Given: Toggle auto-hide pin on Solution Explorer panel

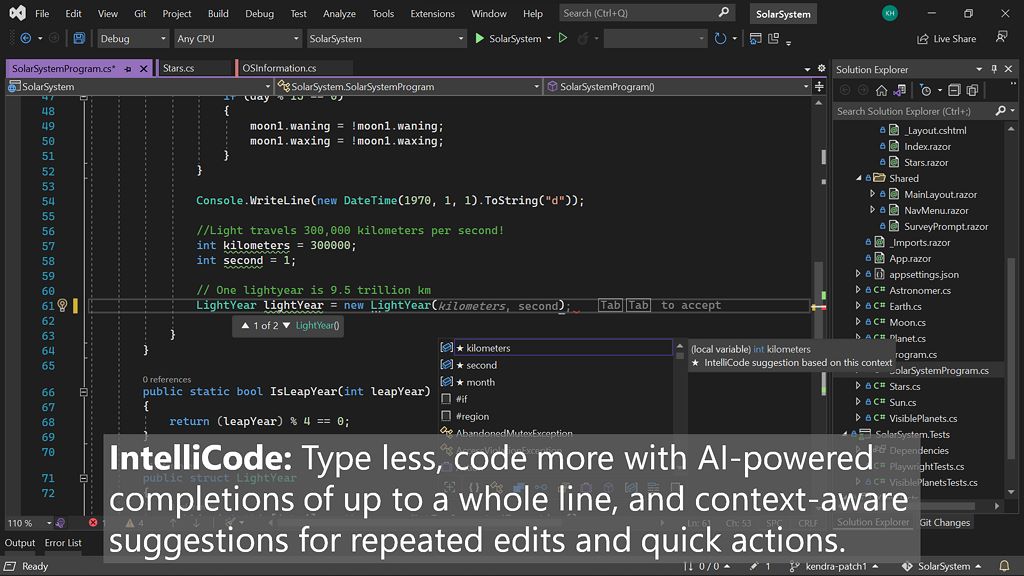Looking at the screenshot, I should [994, 69].
